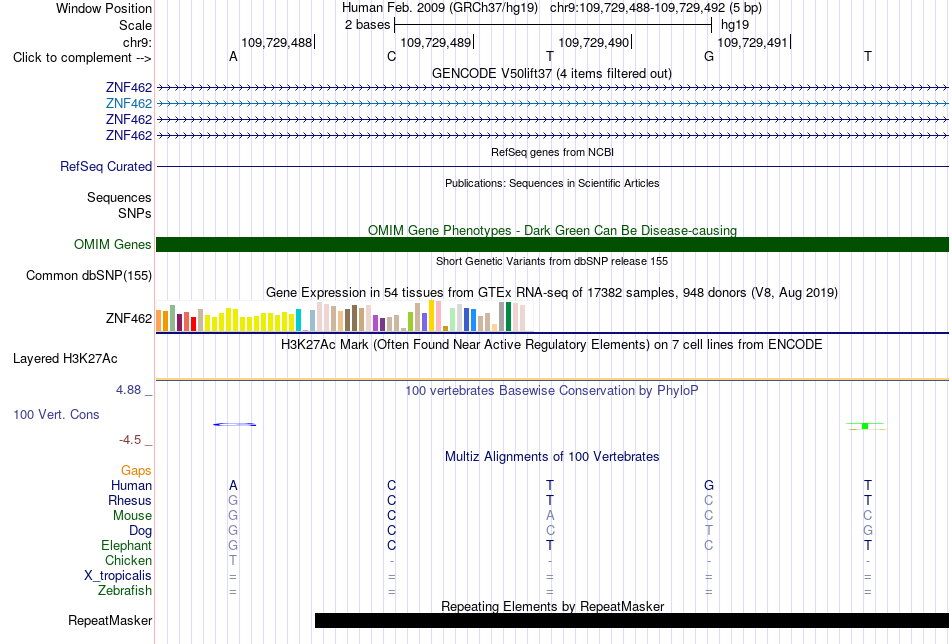Select the Dog species label

click(x=140, y=531)
